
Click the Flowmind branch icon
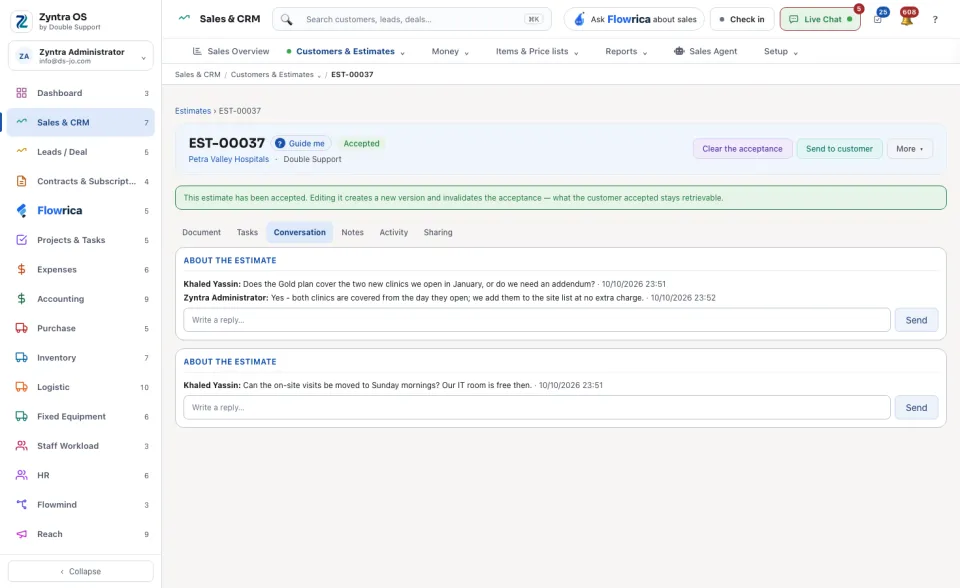click(x=21, y=505)
